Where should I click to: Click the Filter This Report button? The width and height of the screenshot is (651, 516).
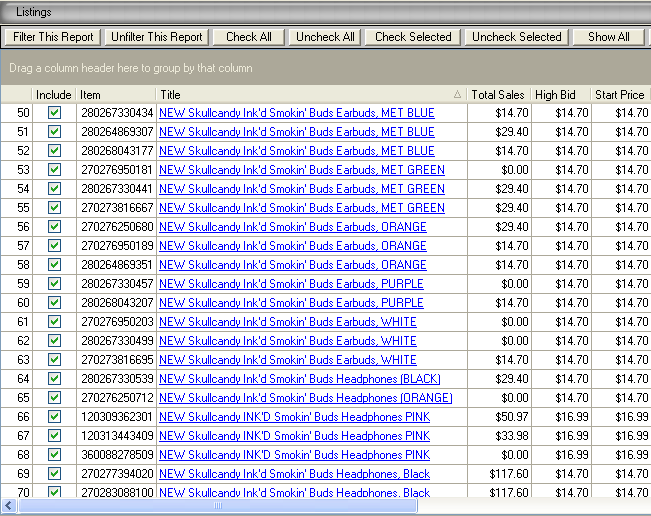pos(53,37)
